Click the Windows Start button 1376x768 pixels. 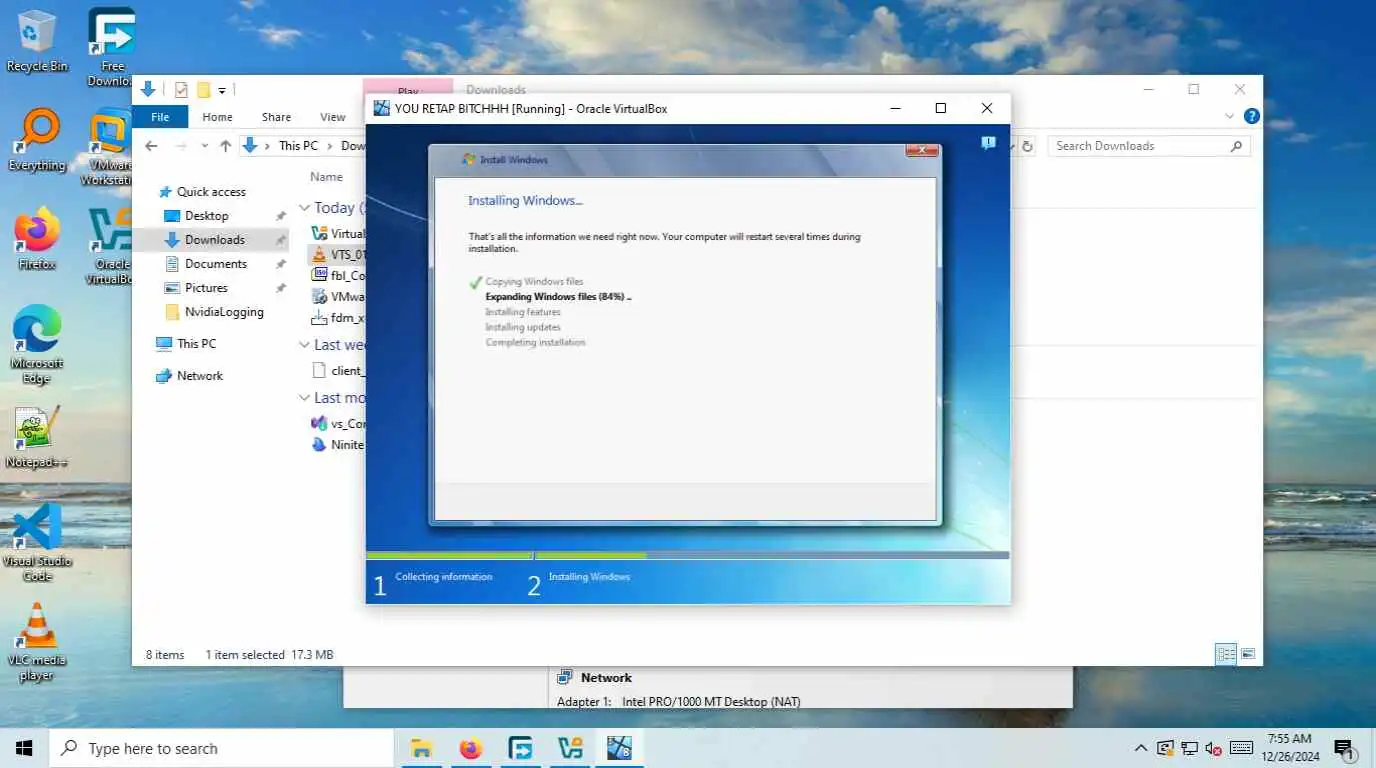click(x=24, y=748)
